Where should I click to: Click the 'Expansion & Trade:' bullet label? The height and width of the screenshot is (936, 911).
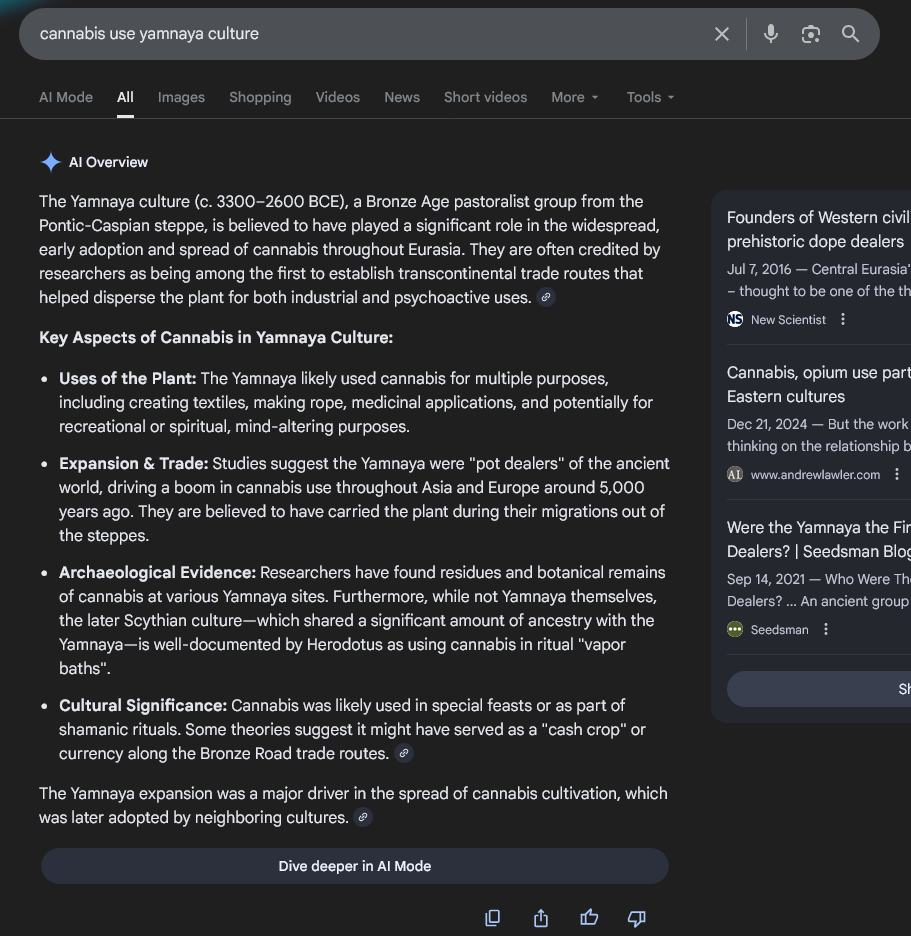pos(134,464)
